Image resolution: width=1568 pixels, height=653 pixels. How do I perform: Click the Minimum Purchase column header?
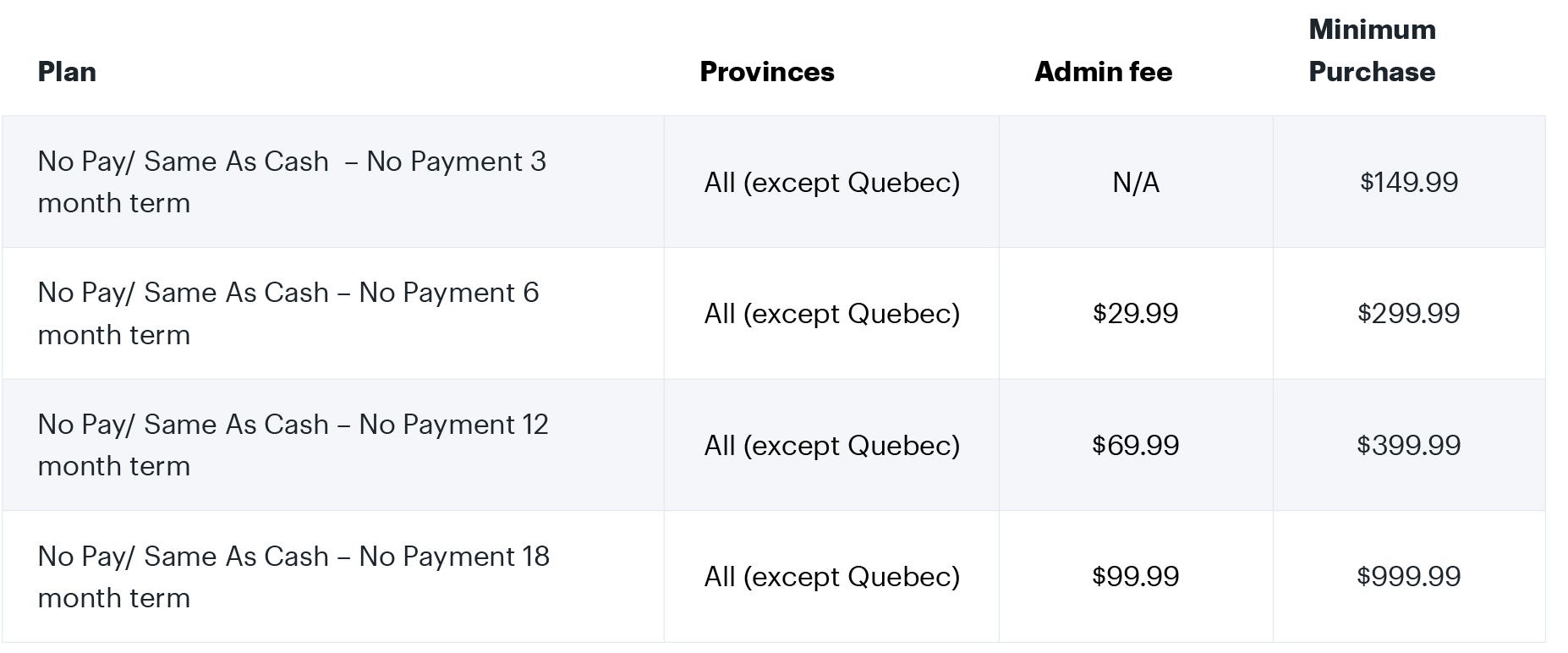[x=1371, y=51]
